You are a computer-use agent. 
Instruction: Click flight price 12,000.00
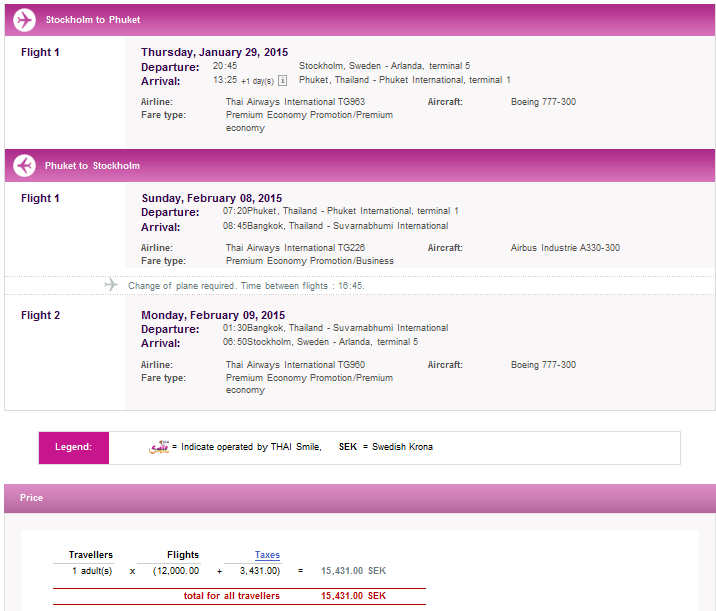(176, 571)
